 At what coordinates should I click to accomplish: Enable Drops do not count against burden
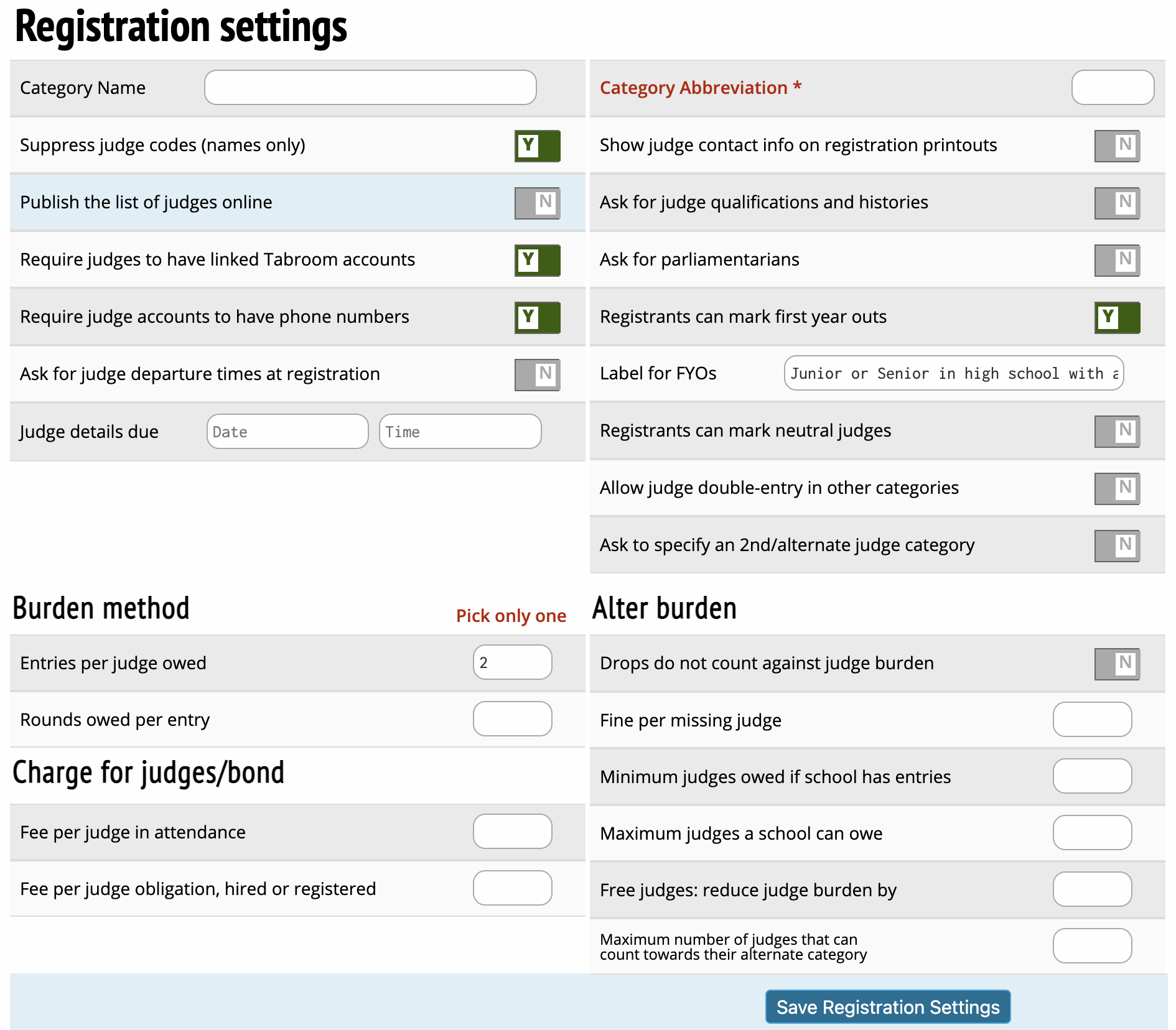click(1117, 664)
